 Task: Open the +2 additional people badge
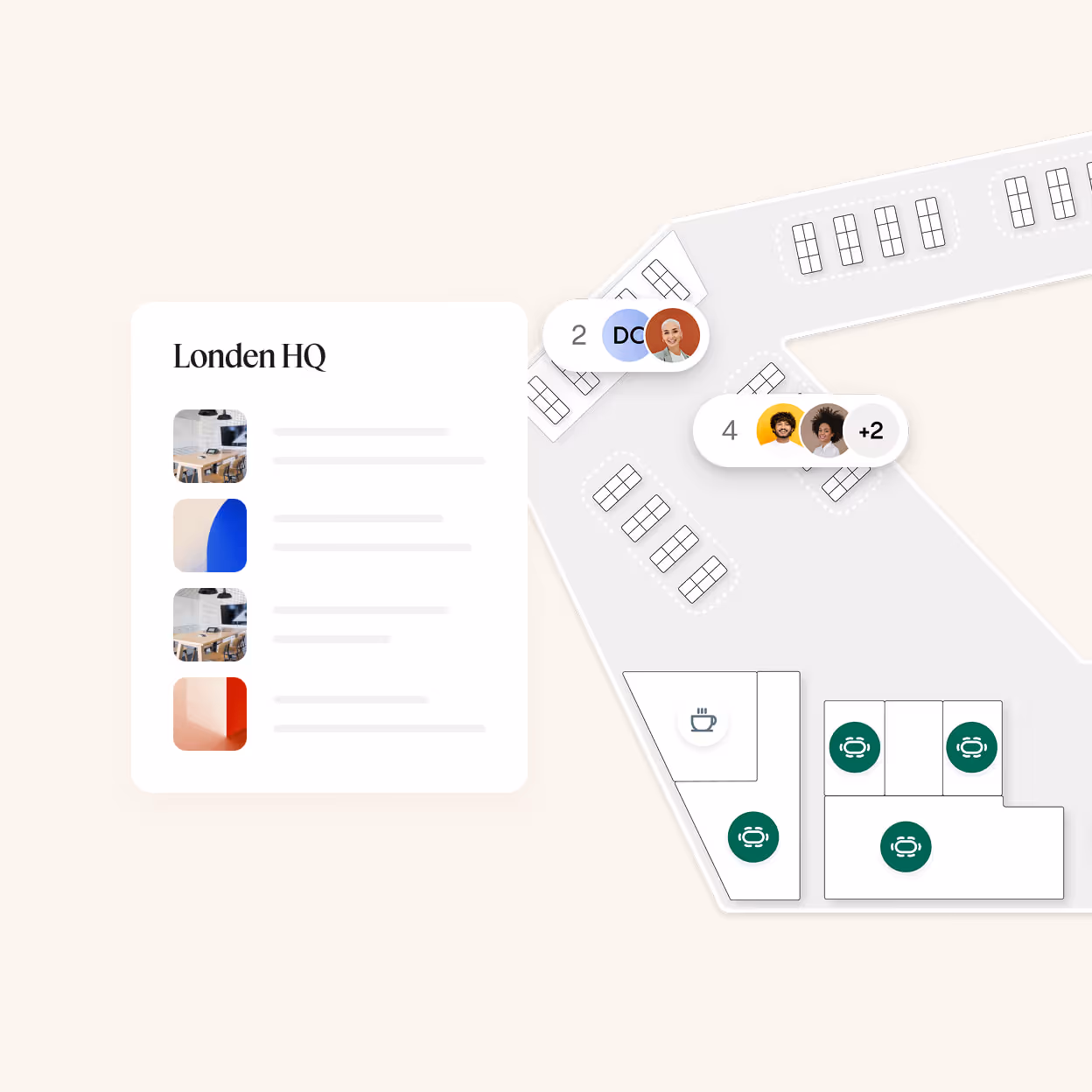pos(871,430)
